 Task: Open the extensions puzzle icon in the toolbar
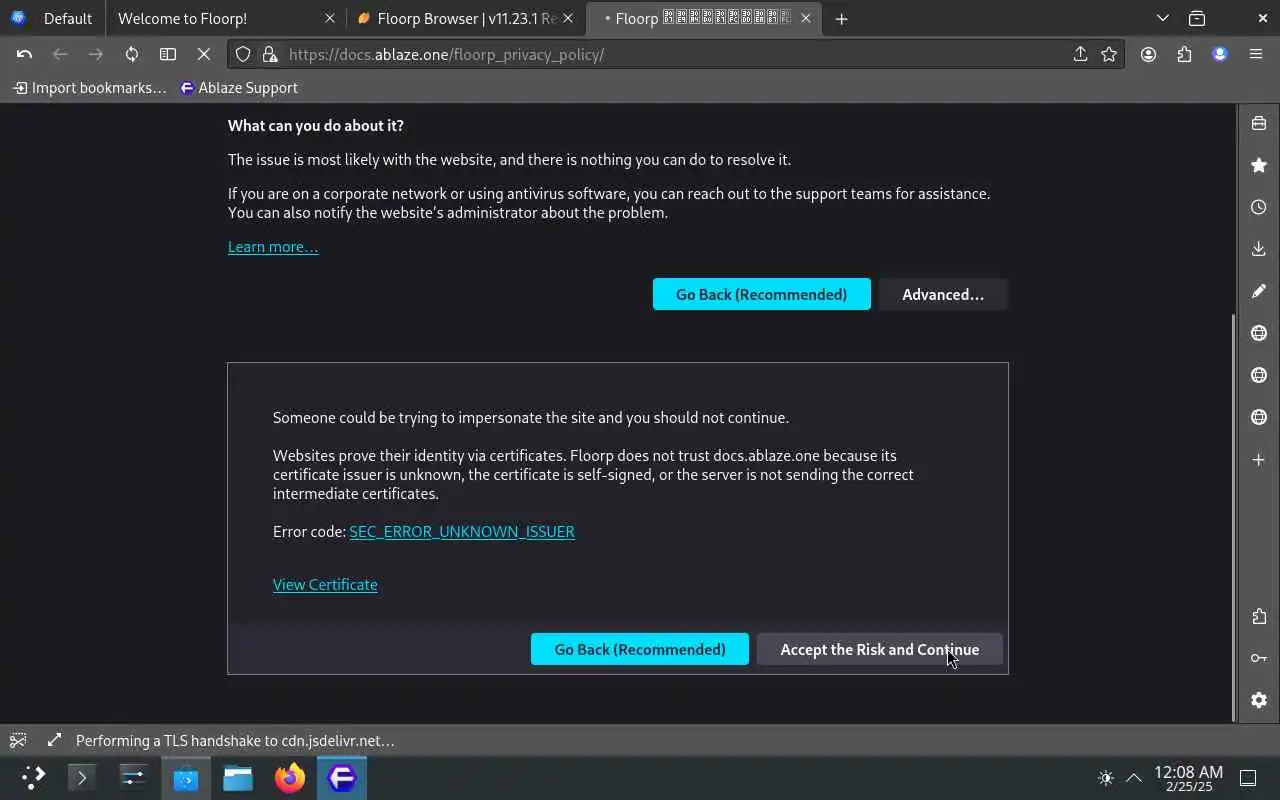coord(1184,54)
